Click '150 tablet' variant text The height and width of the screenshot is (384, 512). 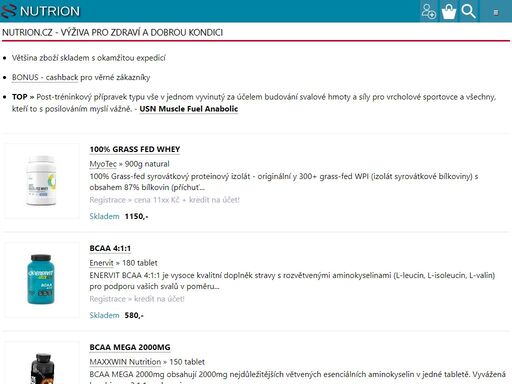[187, 362]
